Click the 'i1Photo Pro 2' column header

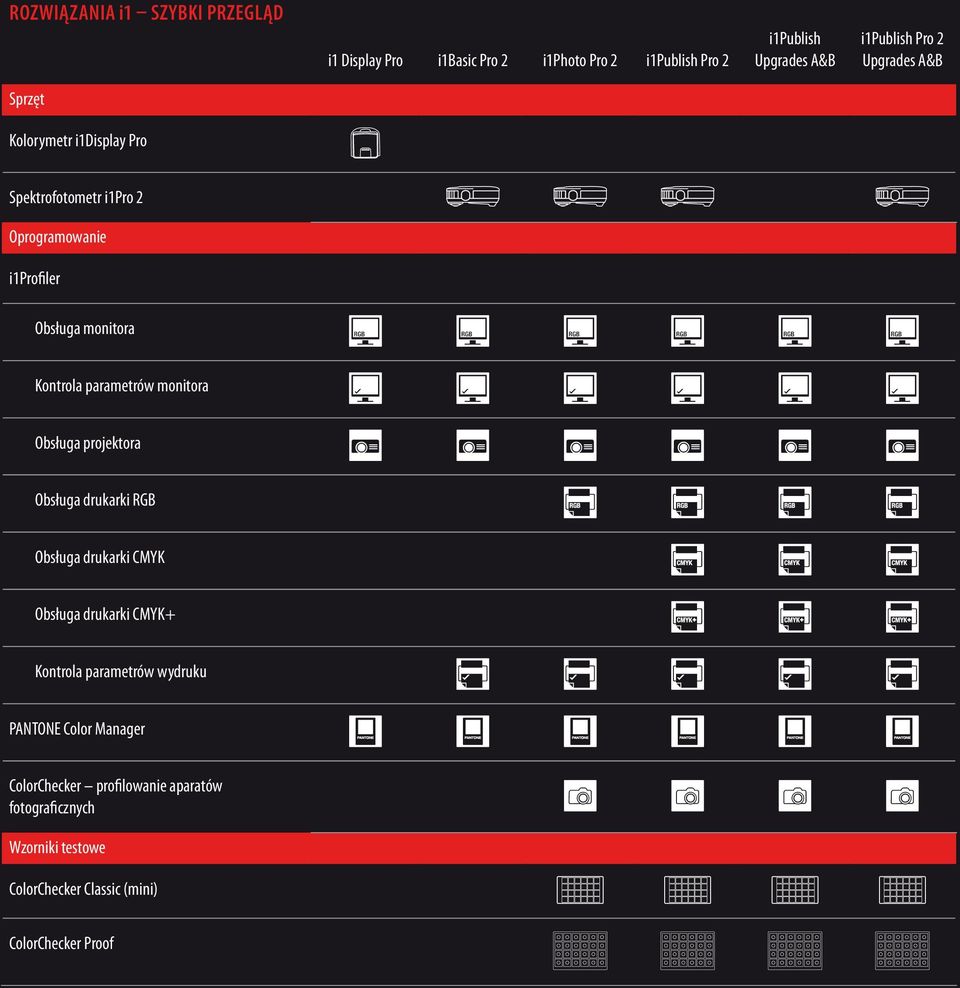pyautogui.click(x=580, y=60)
